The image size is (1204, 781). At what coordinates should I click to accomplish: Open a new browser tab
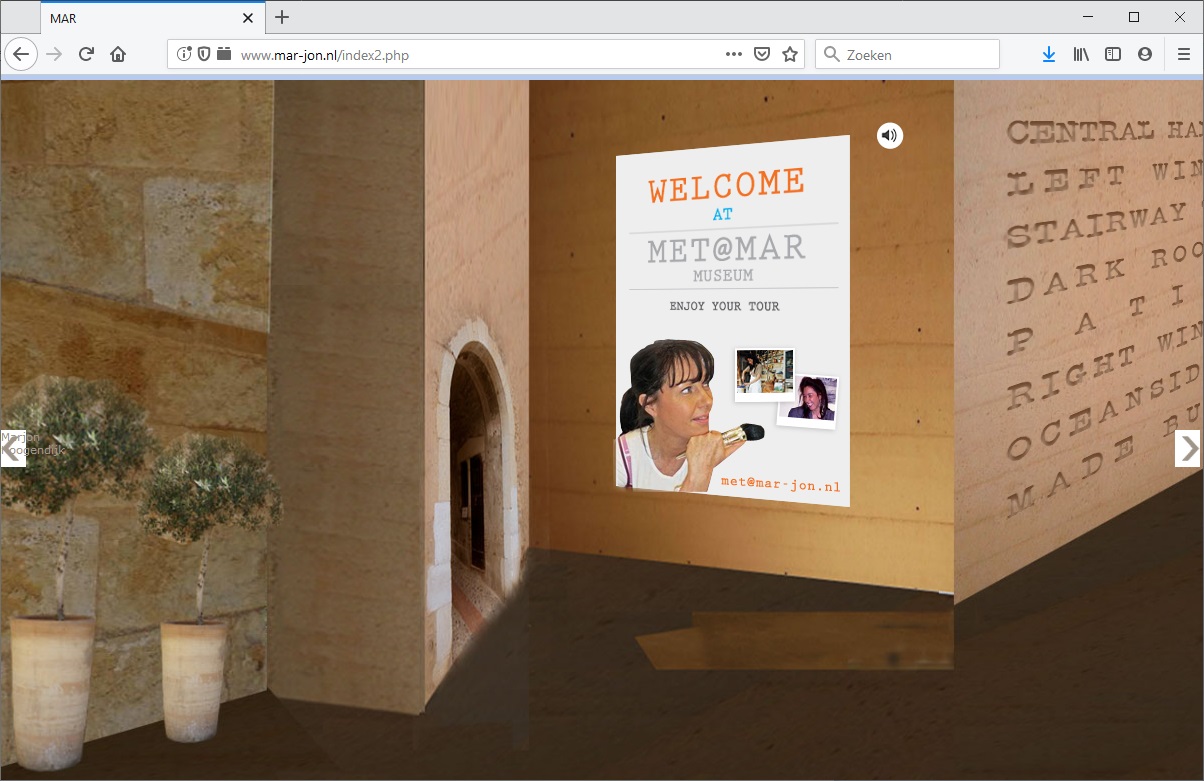pyautogui.click(x=282, y=17)
